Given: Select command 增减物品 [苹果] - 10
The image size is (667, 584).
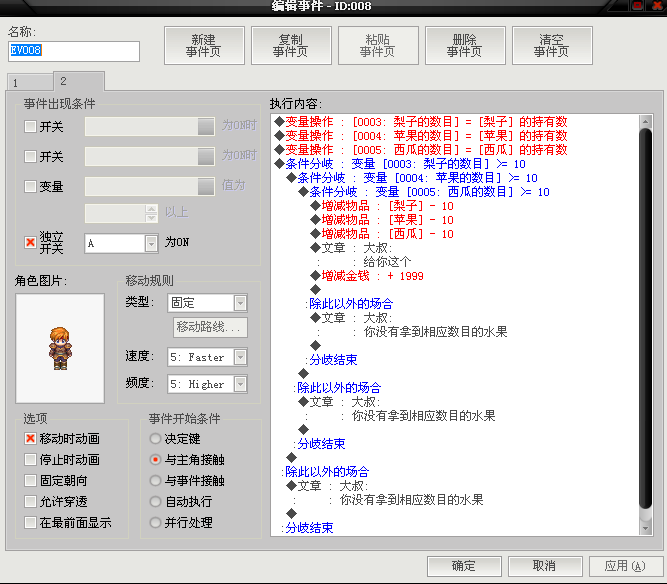Looking at the screenshot, I should coord(382,220).
